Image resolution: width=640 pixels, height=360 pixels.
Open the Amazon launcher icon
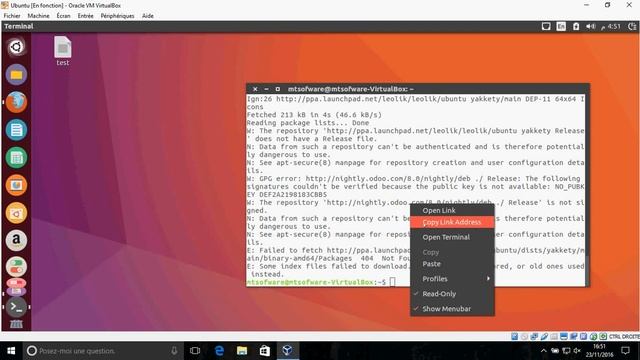[16, 240]
